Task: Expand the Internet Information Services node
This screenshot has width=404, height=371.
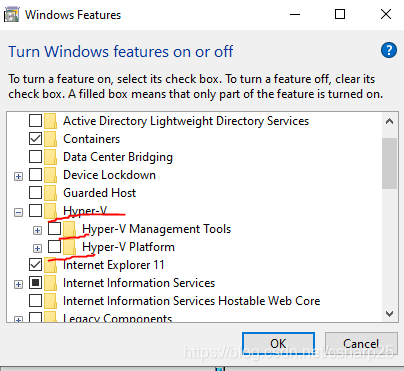Action: [x=18, y=284]
